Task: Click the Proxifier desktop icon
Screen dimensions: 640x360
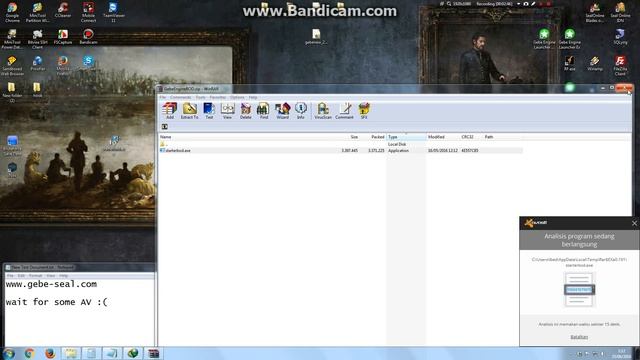Action: point(37,63)
